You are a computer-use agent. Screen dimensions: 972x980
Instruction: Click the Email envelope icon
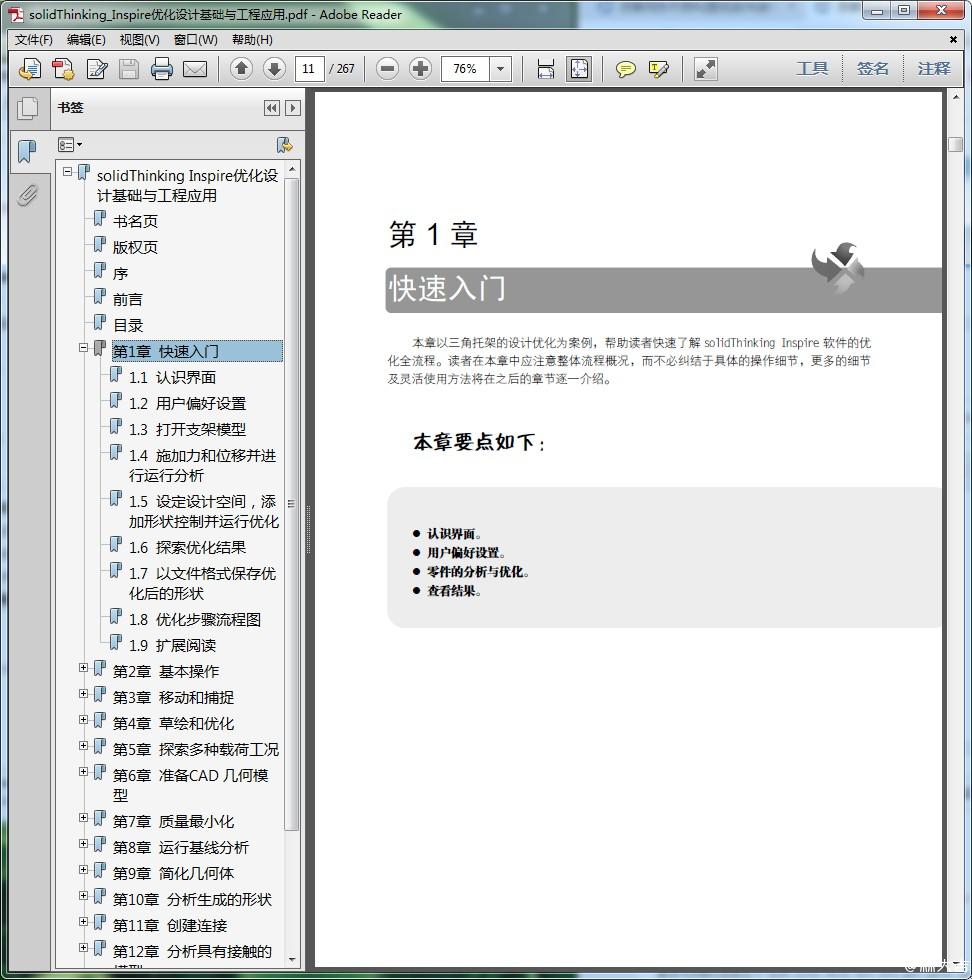pos(195,69)
